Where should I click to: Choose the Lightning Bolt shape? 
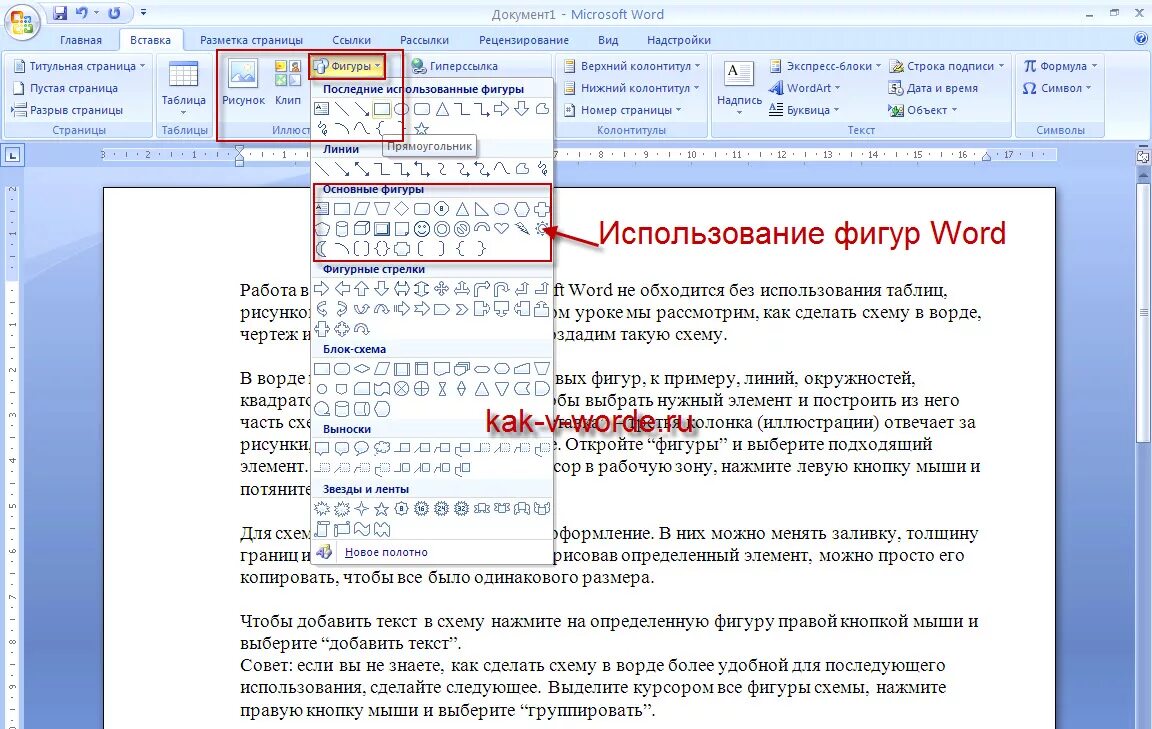click(x=522, y=229)
